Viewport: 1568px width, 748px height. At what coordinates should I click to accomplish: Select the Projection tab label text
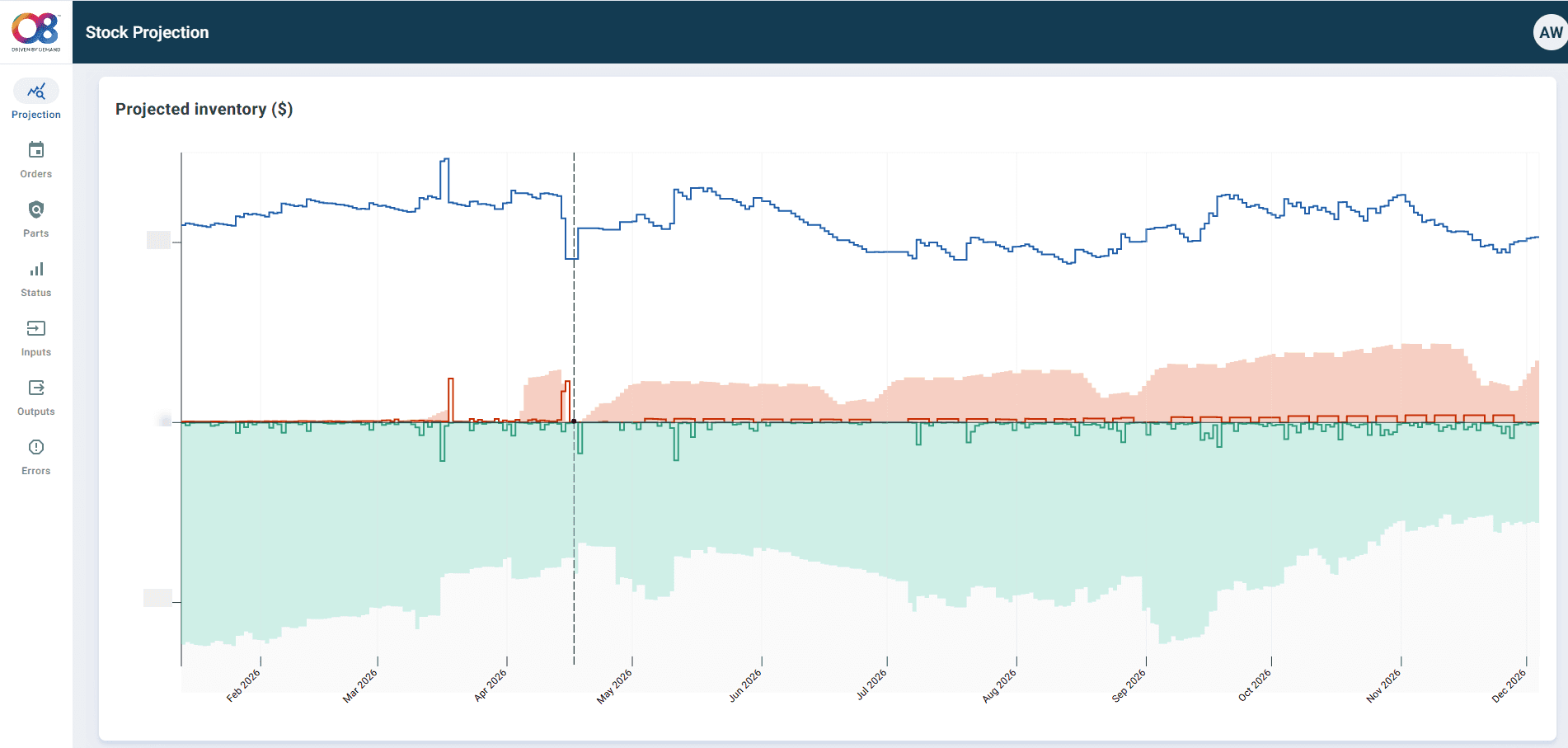pyautogui.click(x=35, y=115)
